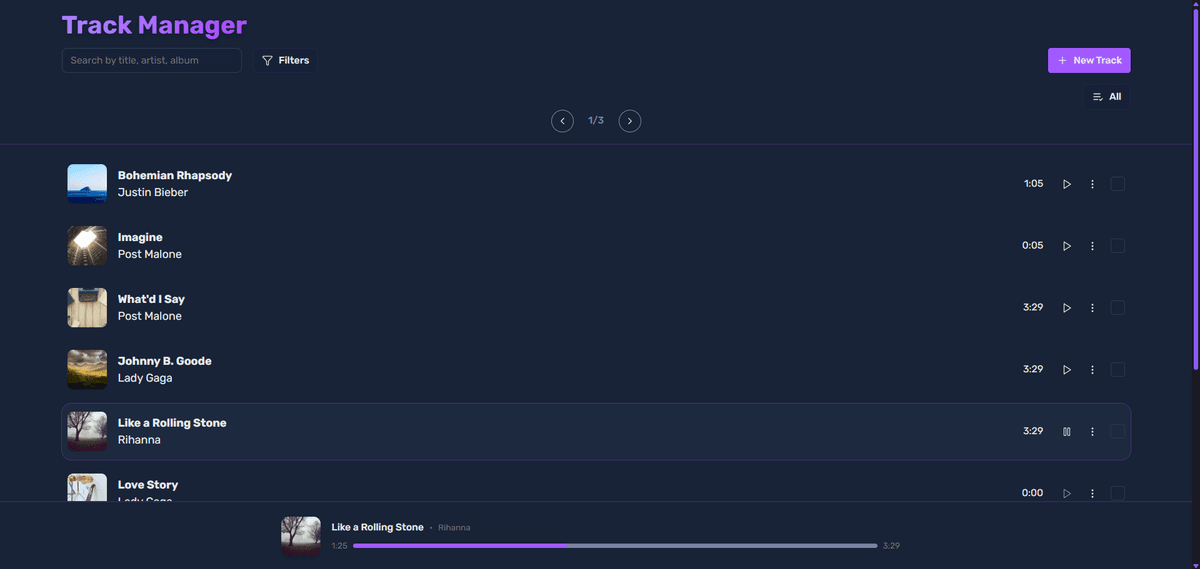Click the 3:29 total time in player

pyautogui.click(x=891, y=546)
